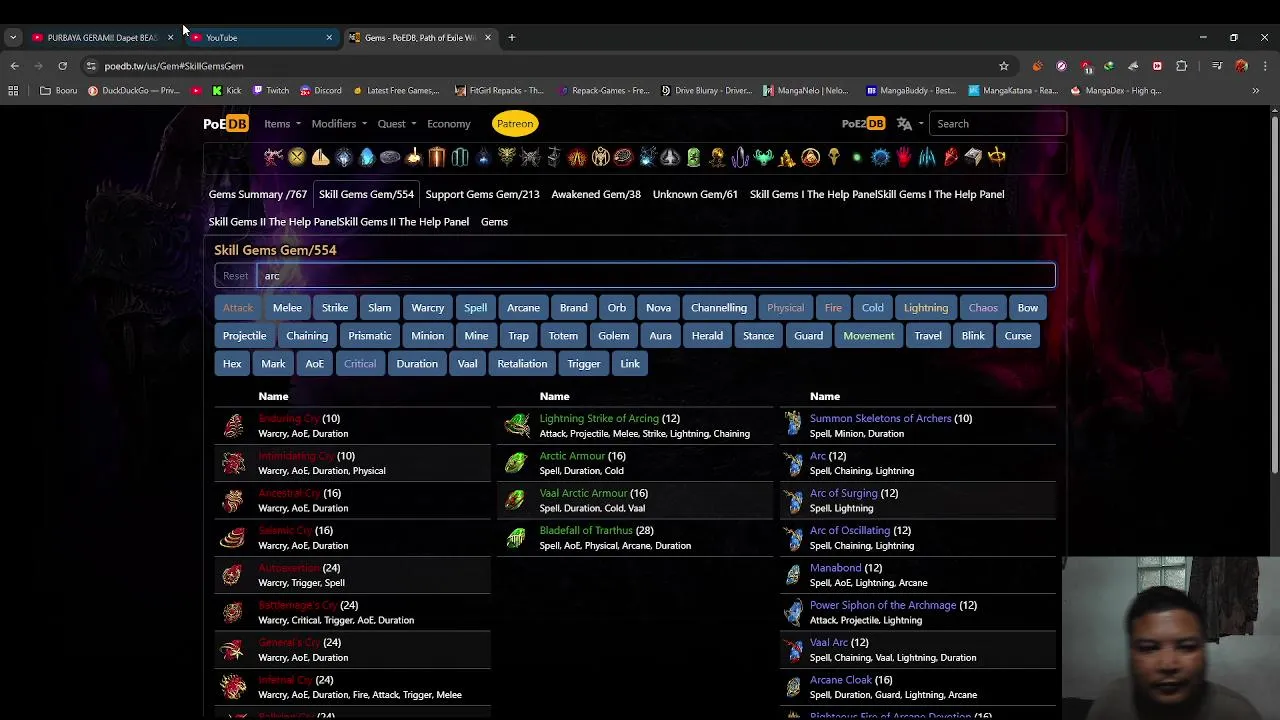The height and width of the screenshot is (720, 1280).
Task: Focus the gem filter box containing 'arc'
Action: click(x=656, y=276)
